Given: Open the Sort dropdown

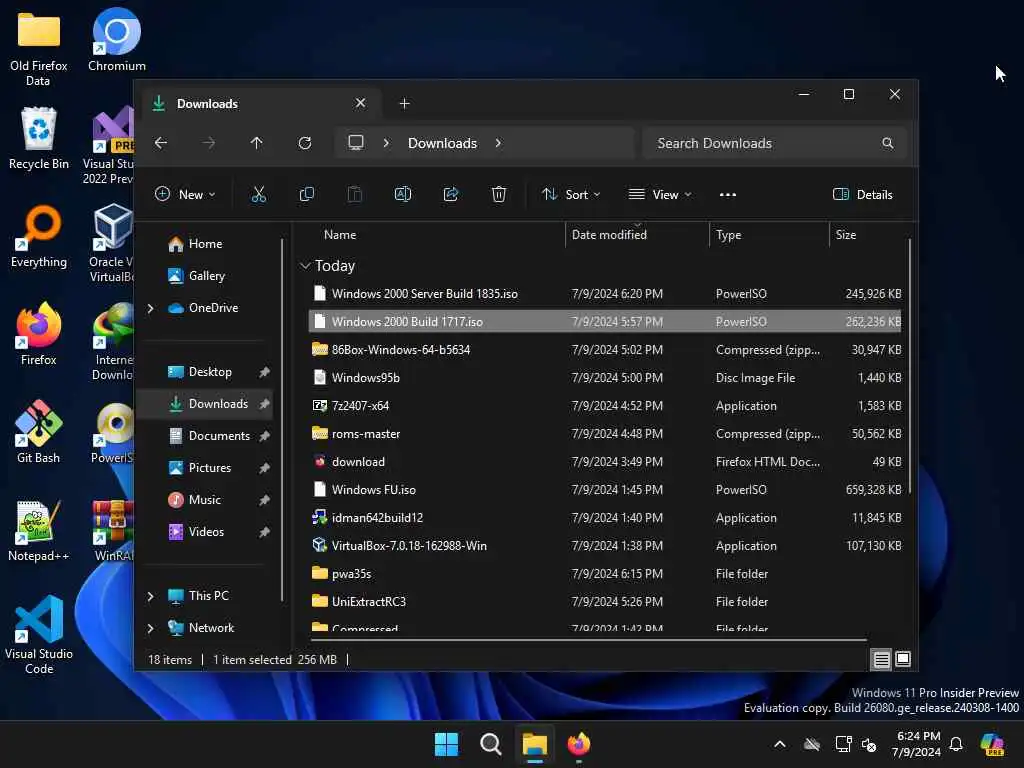Looking at the screenshot, I should (x=571, y=195).
